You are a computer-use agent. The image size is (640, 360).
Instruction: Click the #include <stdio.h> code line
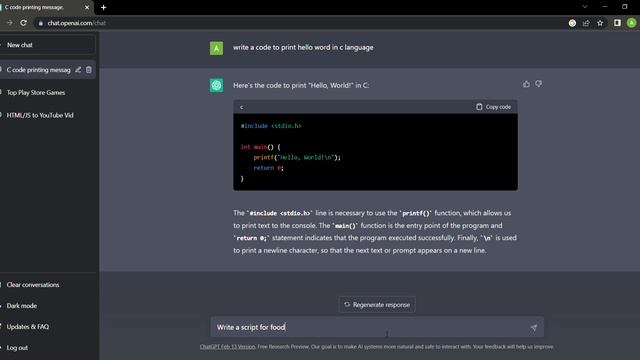click(x=271, y=126)
